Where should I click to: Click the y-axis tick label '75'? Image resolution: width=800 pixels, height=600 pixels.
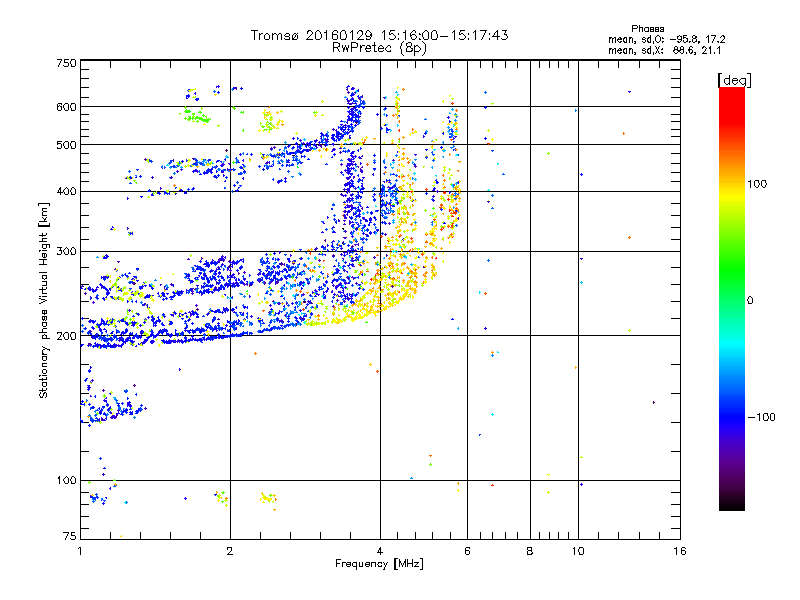click(x=70, y=536)
